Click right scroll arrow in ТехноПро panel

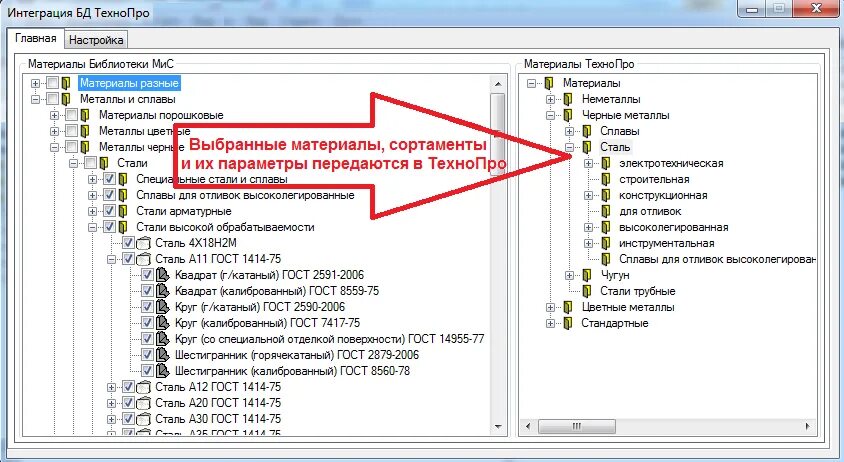[x=808, y=426]
